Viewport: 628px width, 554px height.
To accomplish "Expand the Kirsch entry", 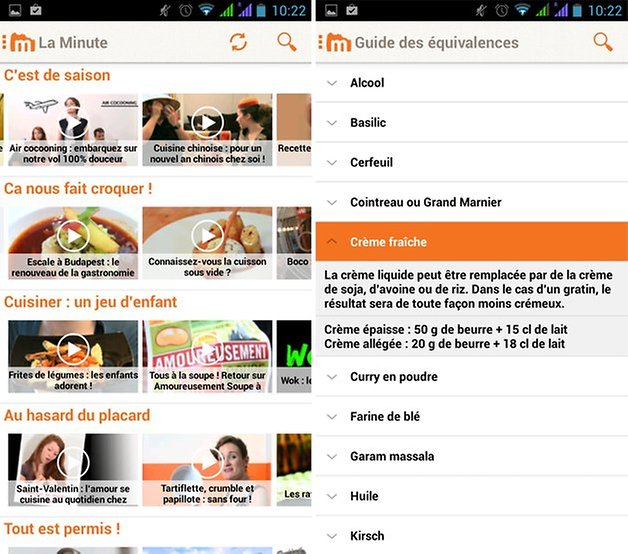I will click(472, 536).
